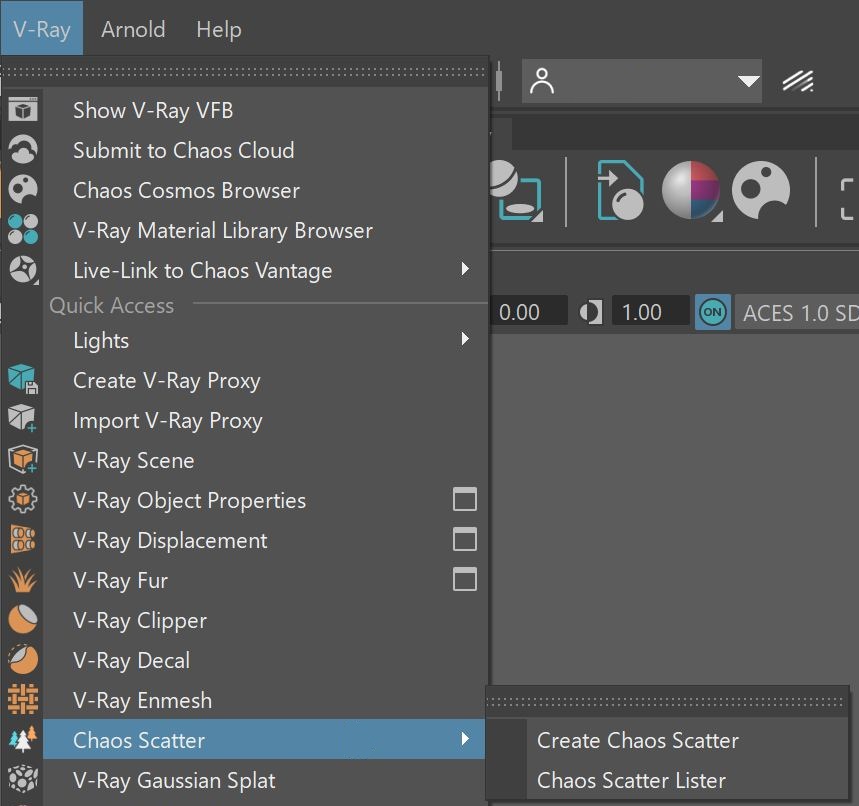859x806 pixels.
Task: Click the import-file-with-sphere shelf icon
Action: tap(620, 190)
